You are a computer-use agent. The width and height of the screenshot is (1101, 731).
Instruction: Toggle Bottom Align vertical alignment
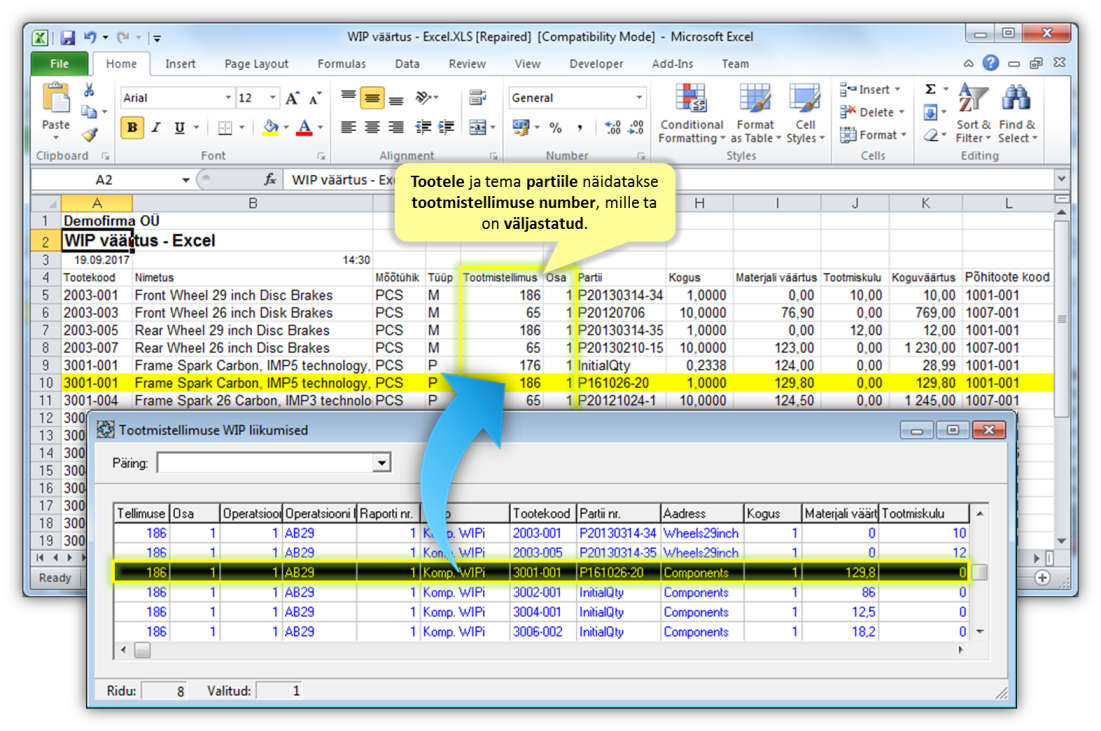tap(397, 98)
